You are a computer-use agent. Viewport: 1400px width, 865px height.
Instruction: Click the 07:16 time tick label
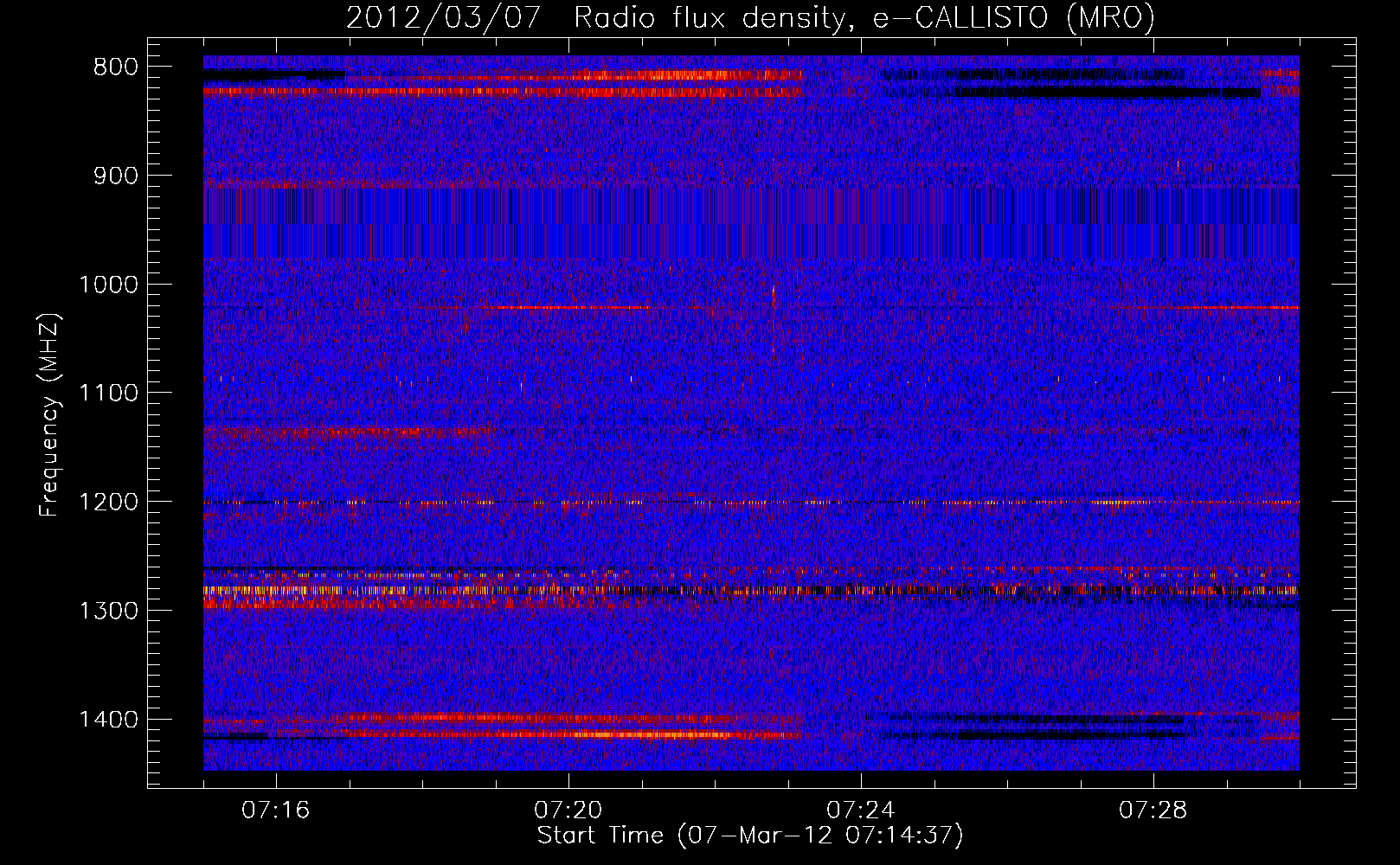275,811
